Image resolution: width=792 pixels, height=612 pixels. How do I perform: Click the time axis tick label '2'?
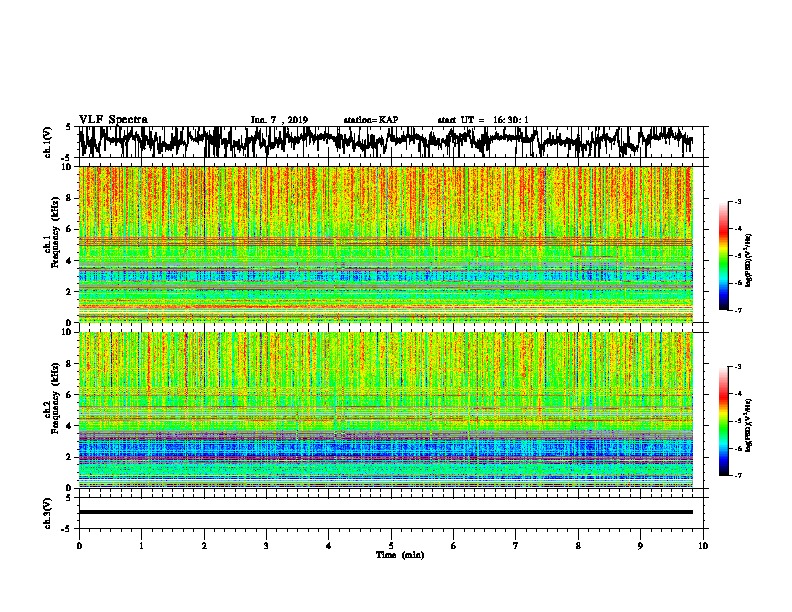(204, 546)
